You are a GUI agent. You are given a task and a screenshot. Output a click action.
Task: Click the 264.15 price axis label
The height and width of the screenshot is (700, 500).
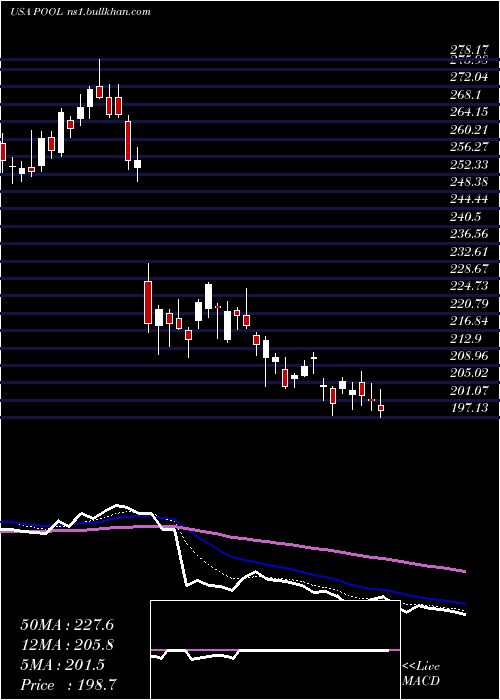[x=469, y=112]
